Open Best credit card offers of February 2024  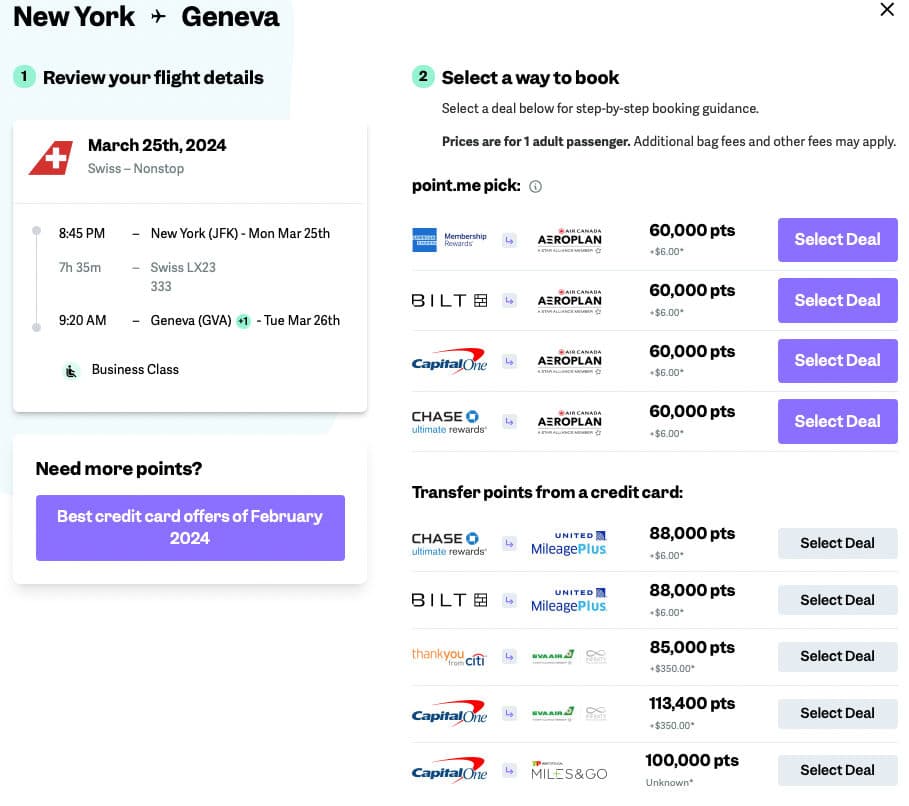(x=190, y=527)
